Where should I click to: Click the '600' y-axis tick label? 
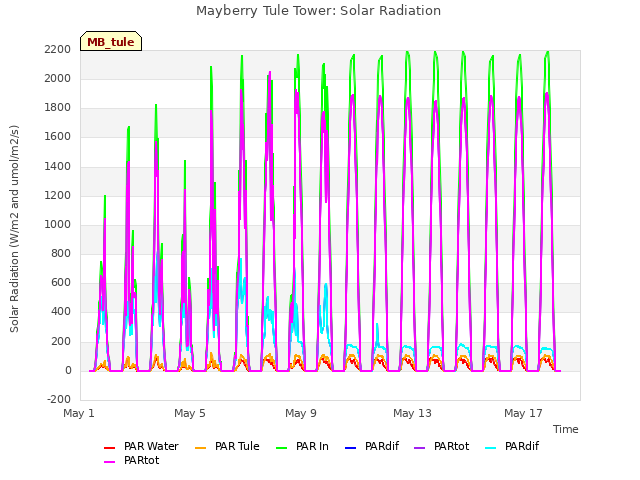(x=61, y=283)
